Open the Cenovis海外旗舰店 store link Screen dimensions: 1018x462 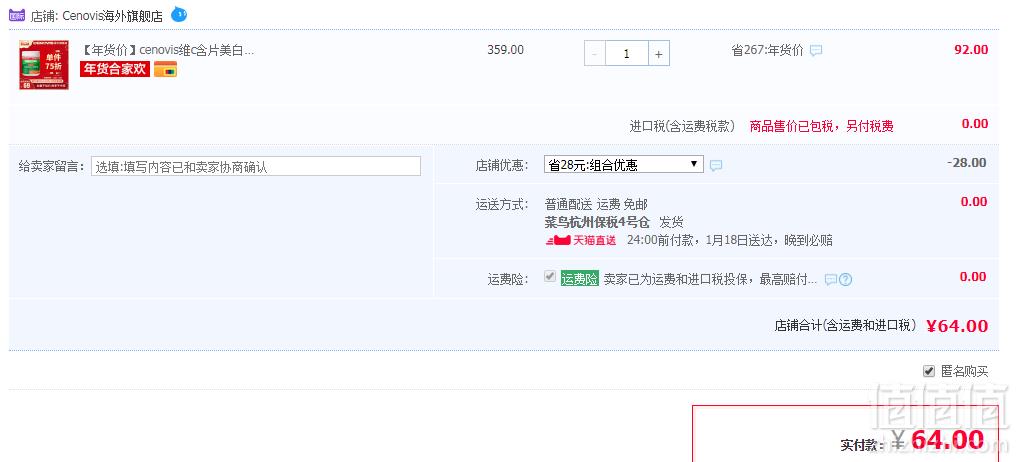tap(112, 16)
